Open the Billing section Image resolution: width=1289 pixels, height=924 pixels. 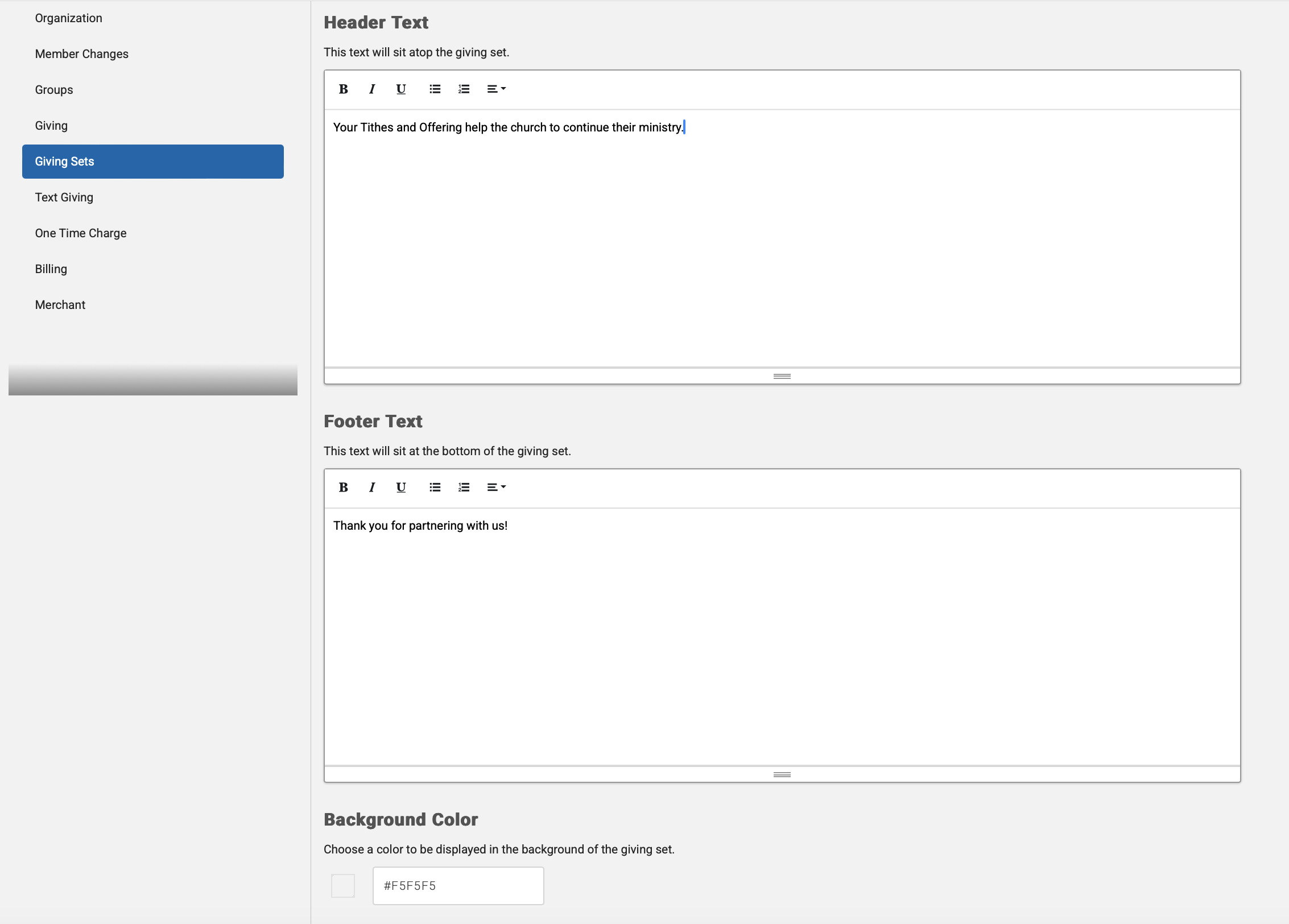pos(51,269)
